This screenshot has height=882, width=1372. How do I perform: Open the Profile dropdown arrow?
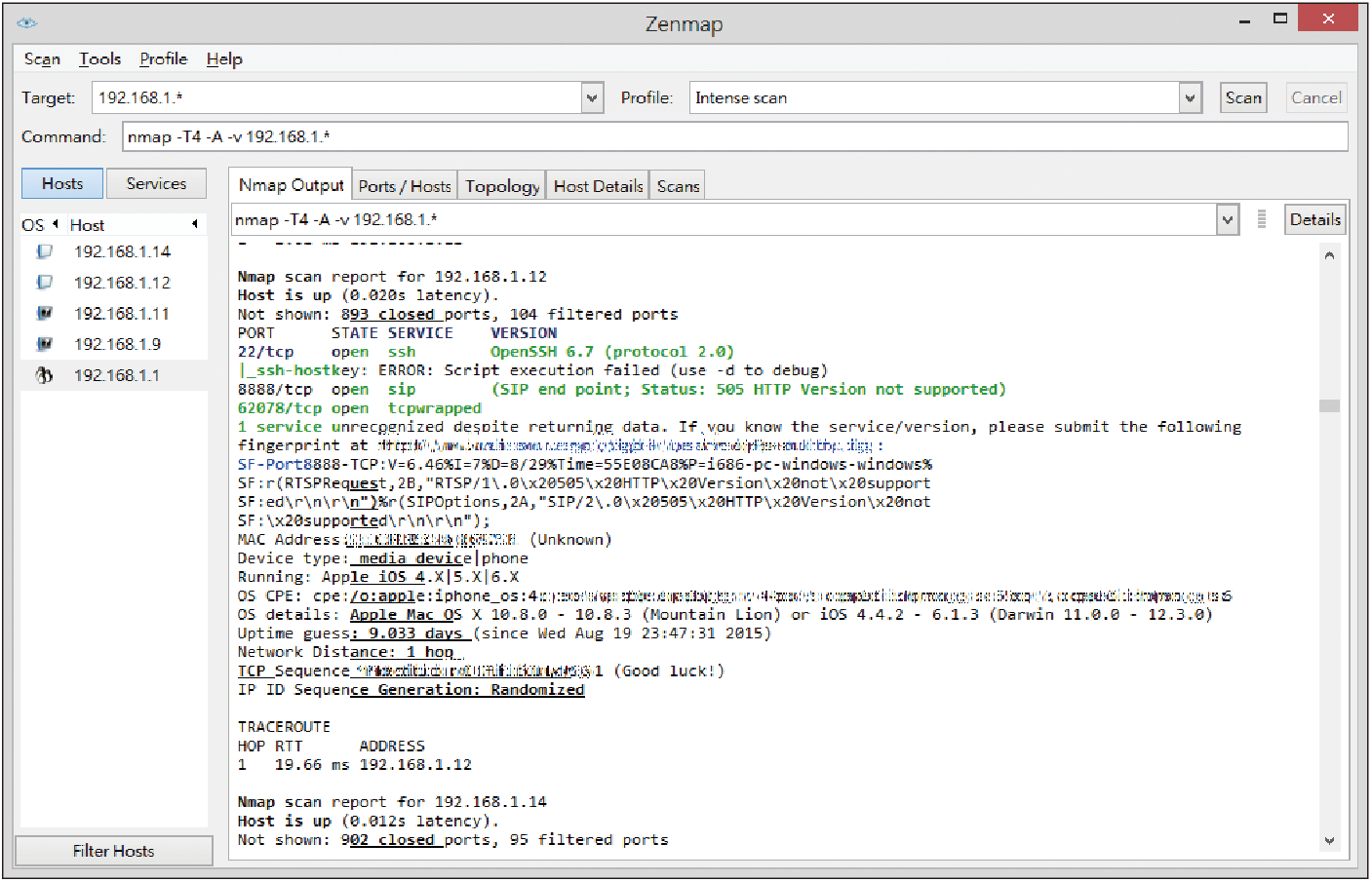click(x=1190, y=97)
